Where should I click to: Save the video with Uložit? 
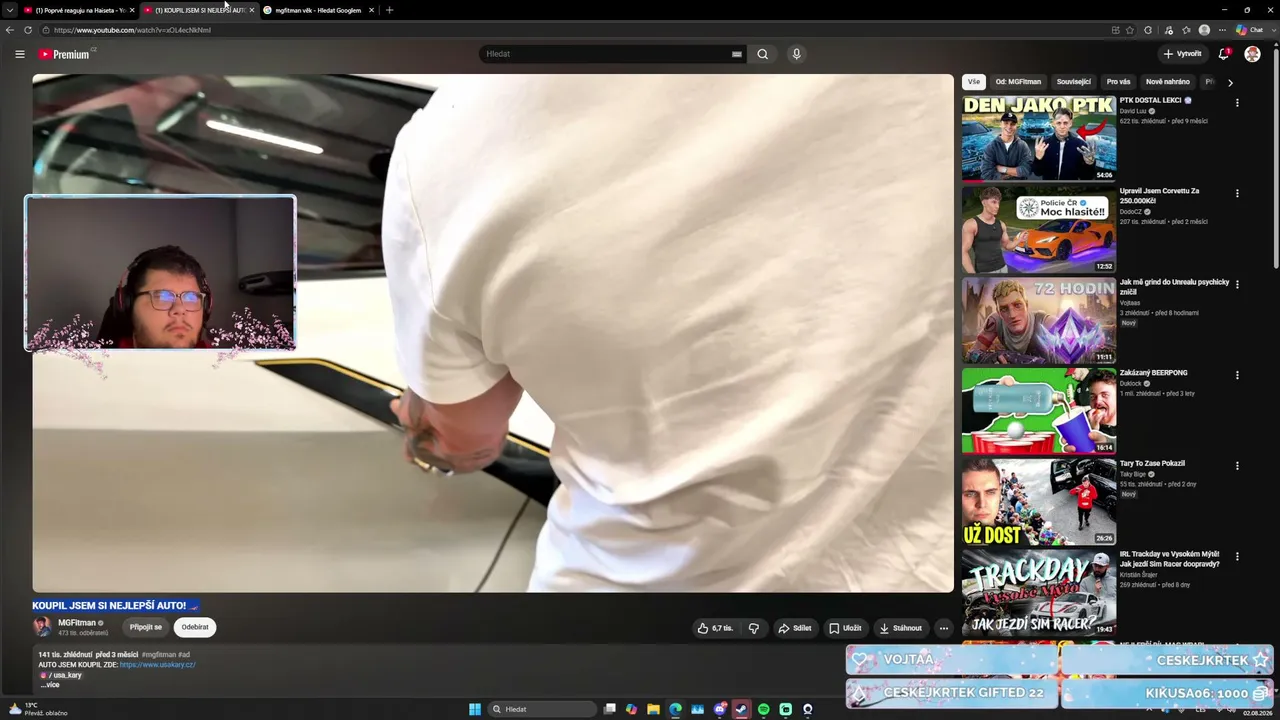(x=845, y=628)
